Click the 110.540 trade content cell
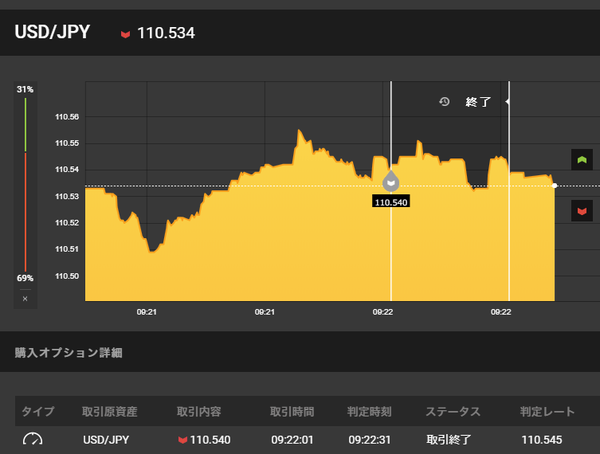Viewport: 600px width, 454px height. click(x=204, y=439)
